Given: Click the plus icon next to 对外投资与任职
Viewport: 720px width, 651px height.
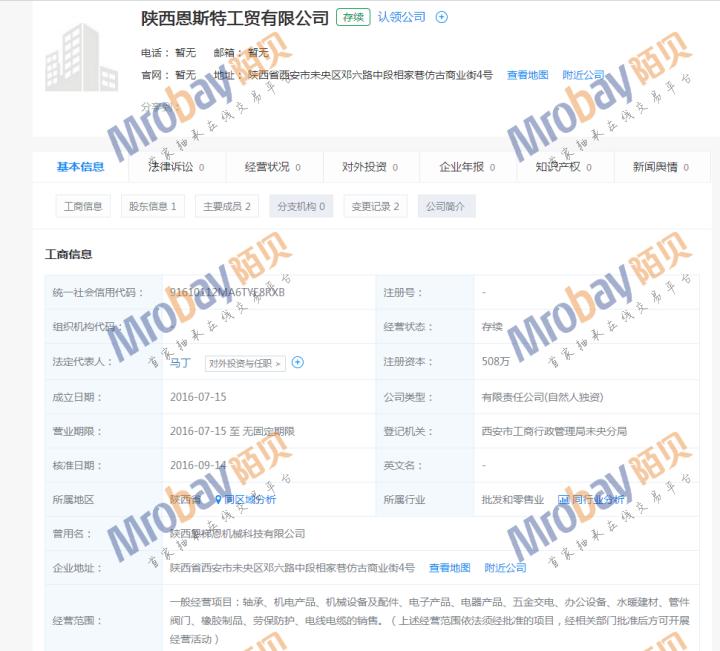Looking at the screenshot, I should tap(297, 362).
